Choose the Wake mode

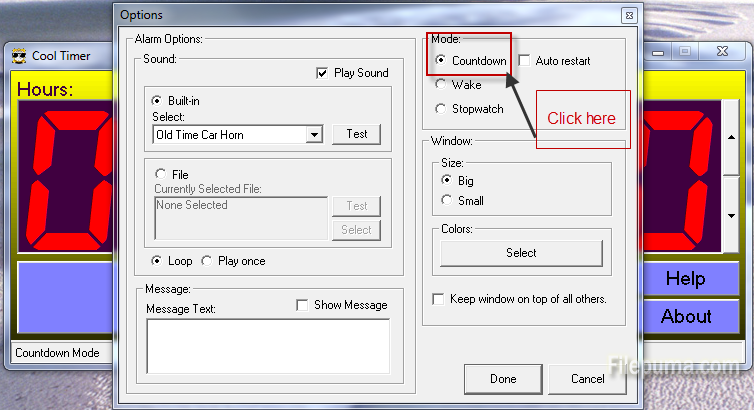pyautogui.click(x=441, y=85)
